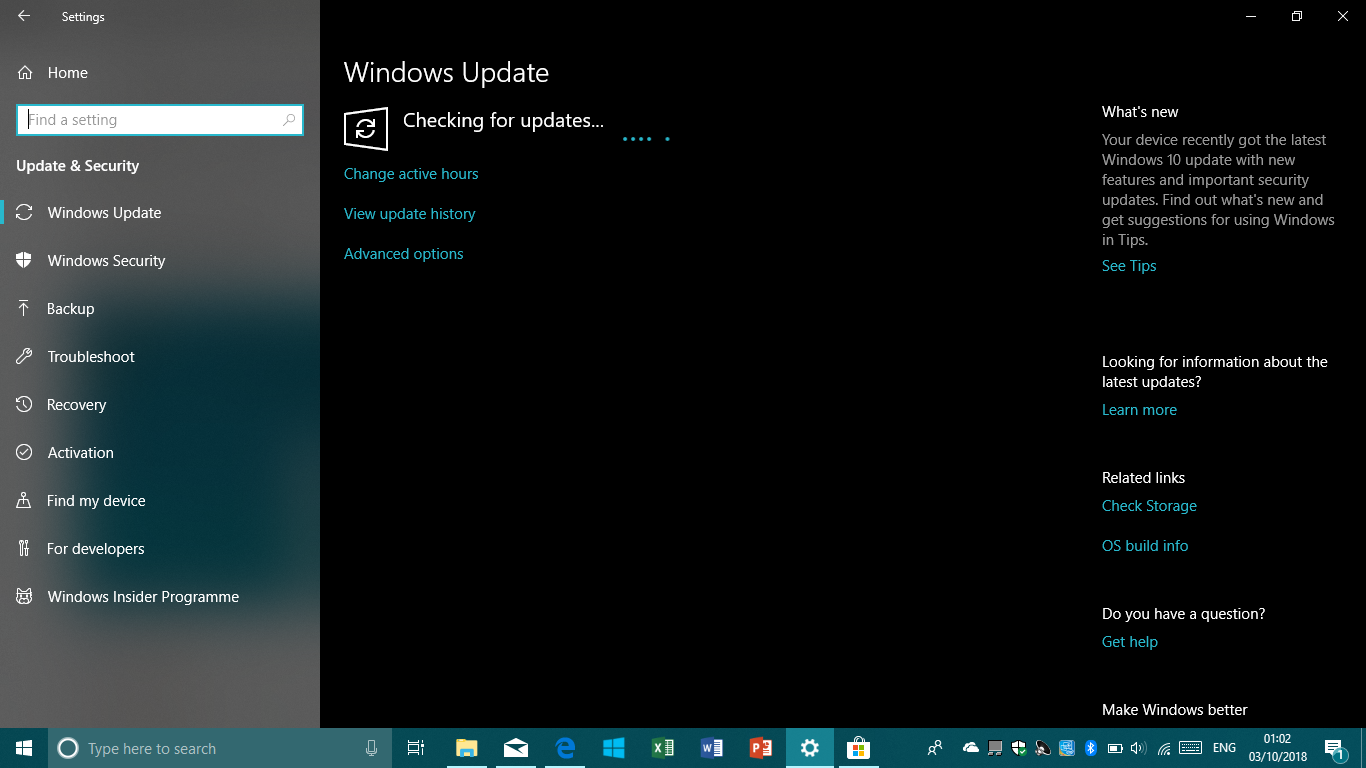Click the Cortana taskbar search box
This screenshot has height=768, width=1366.
(x=220, y=748)
